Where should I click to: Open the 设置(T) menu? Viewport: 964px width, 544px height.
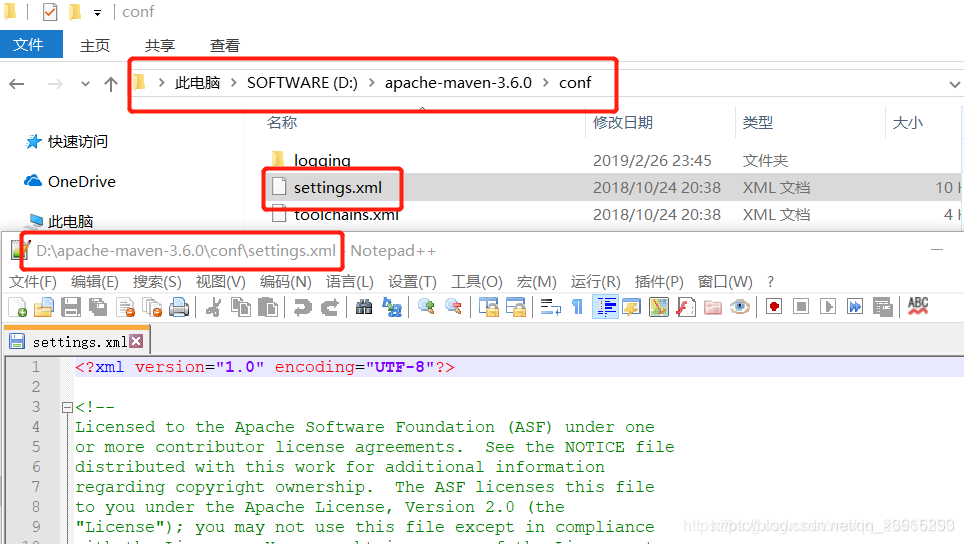412,282
